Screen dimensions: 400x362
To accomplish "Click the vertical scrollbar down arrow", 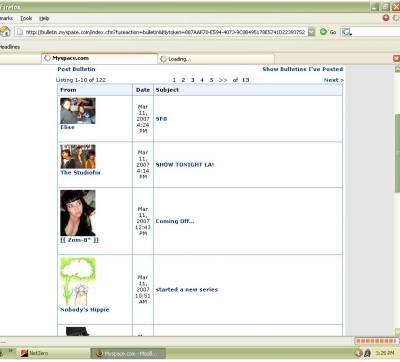I will (397, 332).
